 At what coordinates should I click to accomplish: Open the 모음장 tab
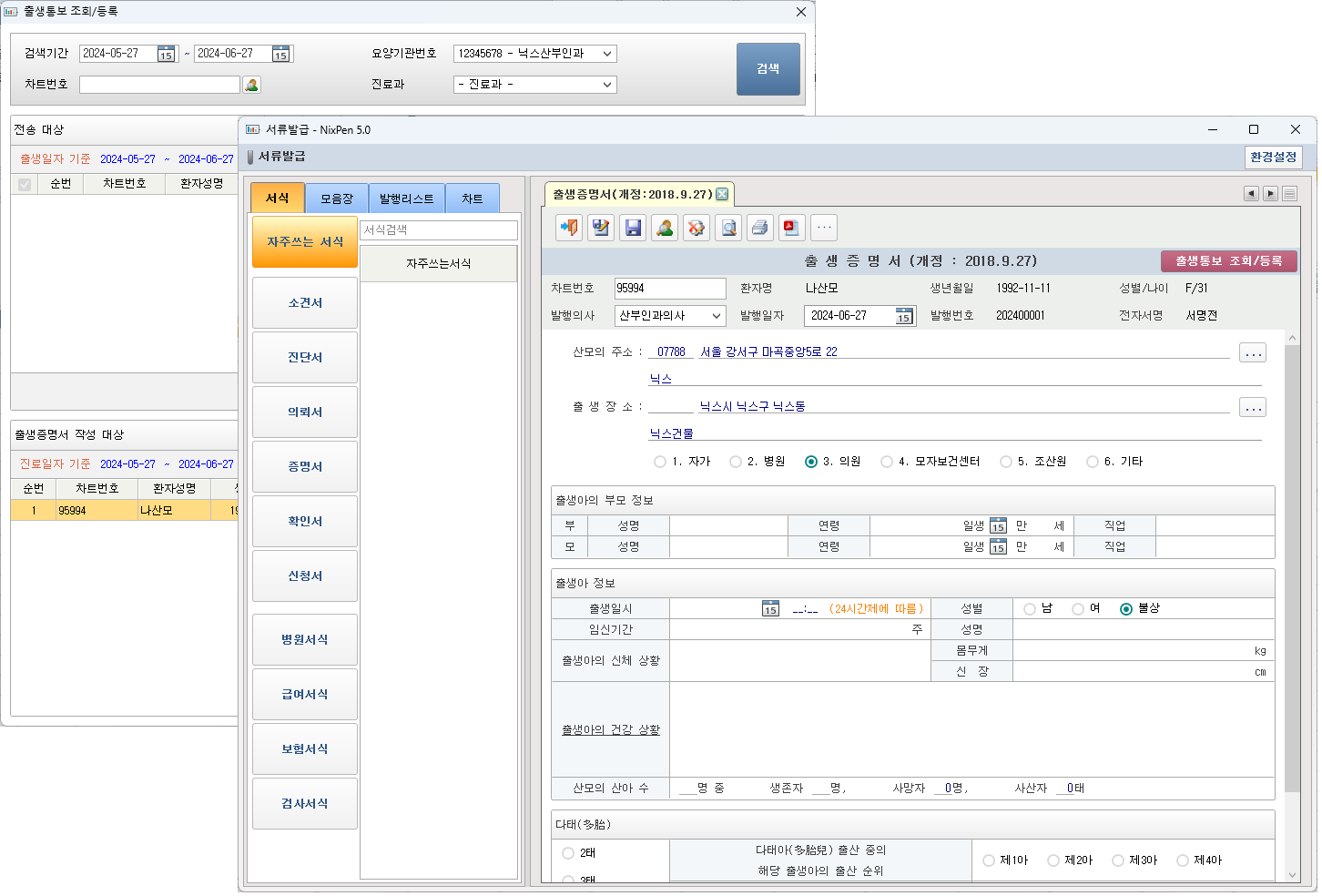(x=336, y=199)
